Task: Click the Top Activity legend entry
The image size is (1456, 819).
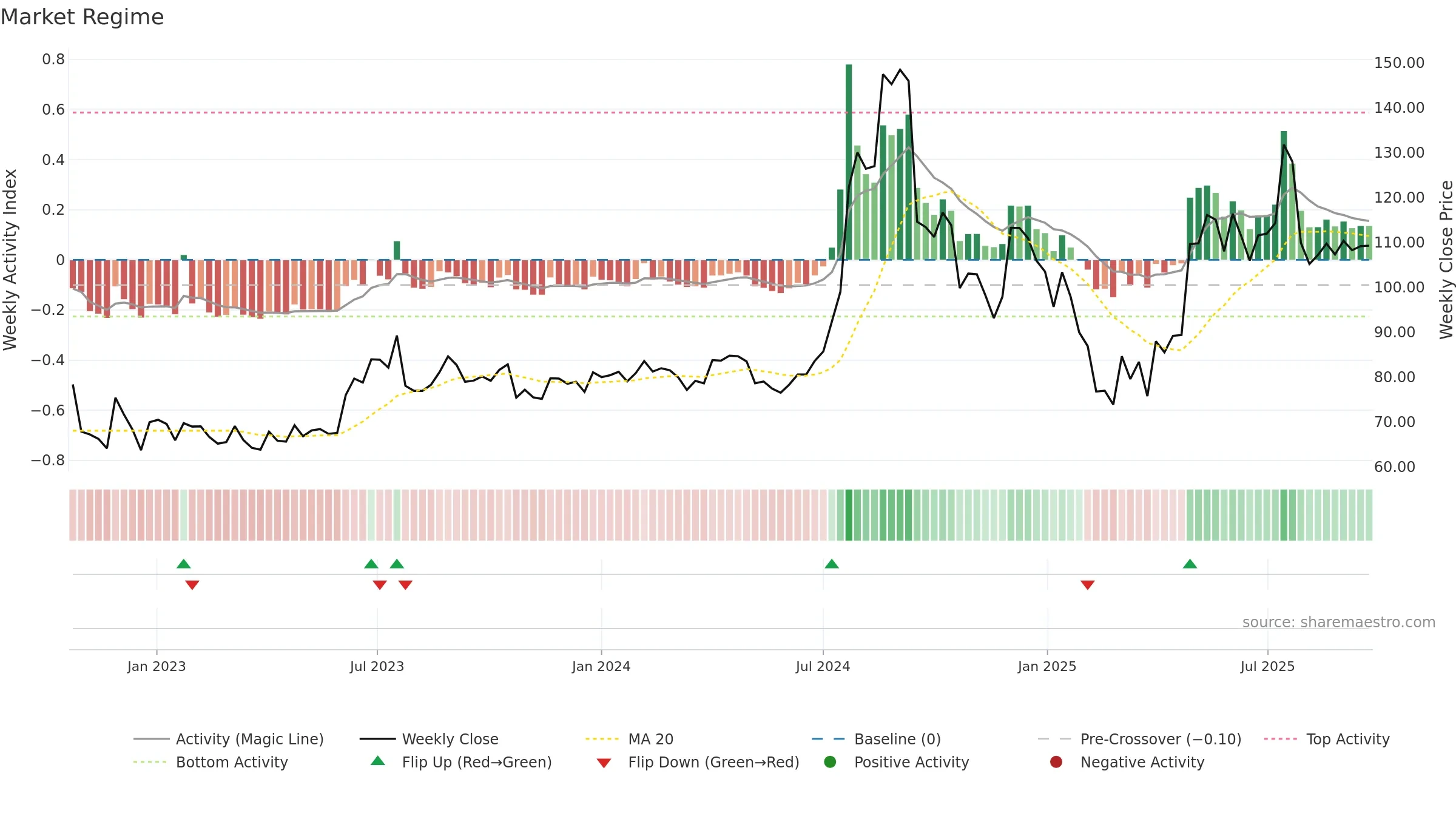Action: tap(1327, 739)
